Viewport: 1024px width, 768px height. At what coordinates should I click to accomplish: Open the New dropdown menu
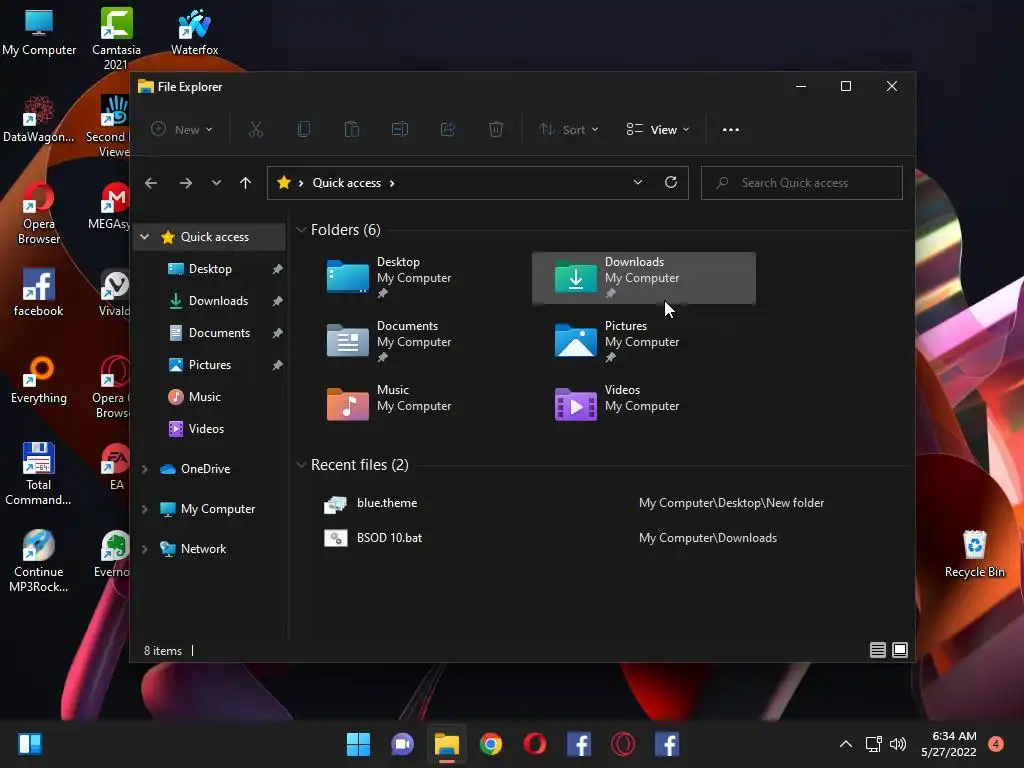click(182, 129)
